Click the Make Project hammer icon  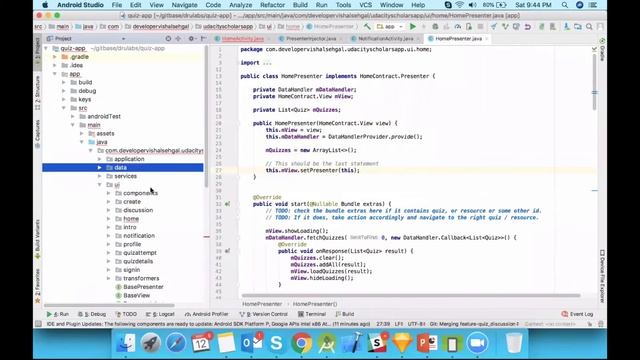(367, 27)
